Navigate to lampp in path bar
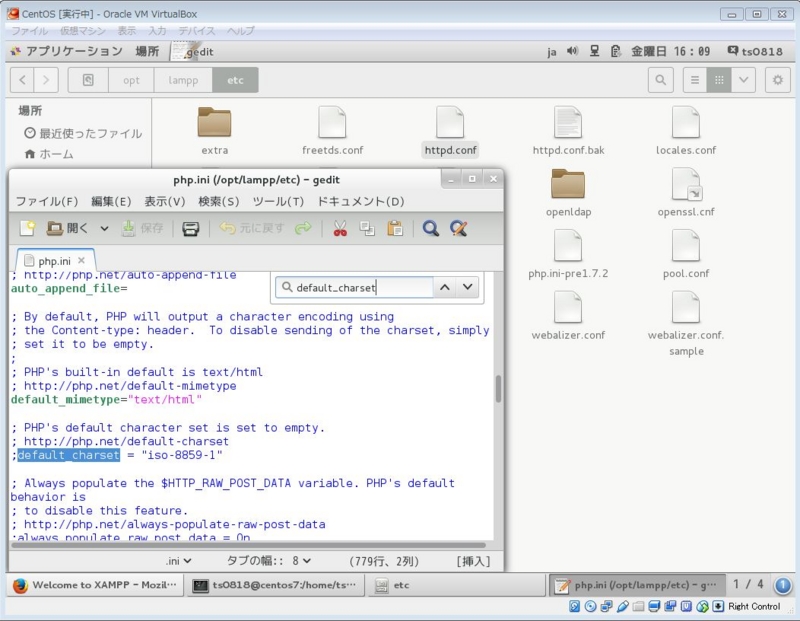 183,80
